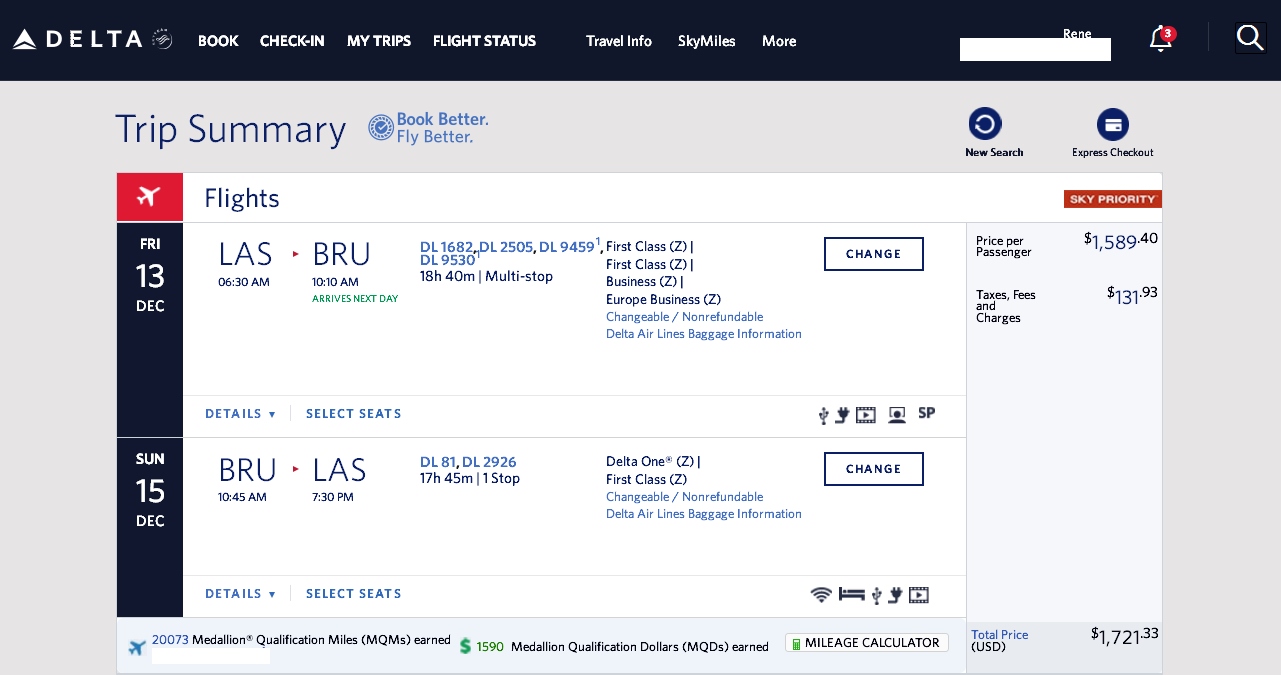This screenshot has height=675, width=1281.
Task: Go to the MY TRIPS menu item
Action: 379,41
